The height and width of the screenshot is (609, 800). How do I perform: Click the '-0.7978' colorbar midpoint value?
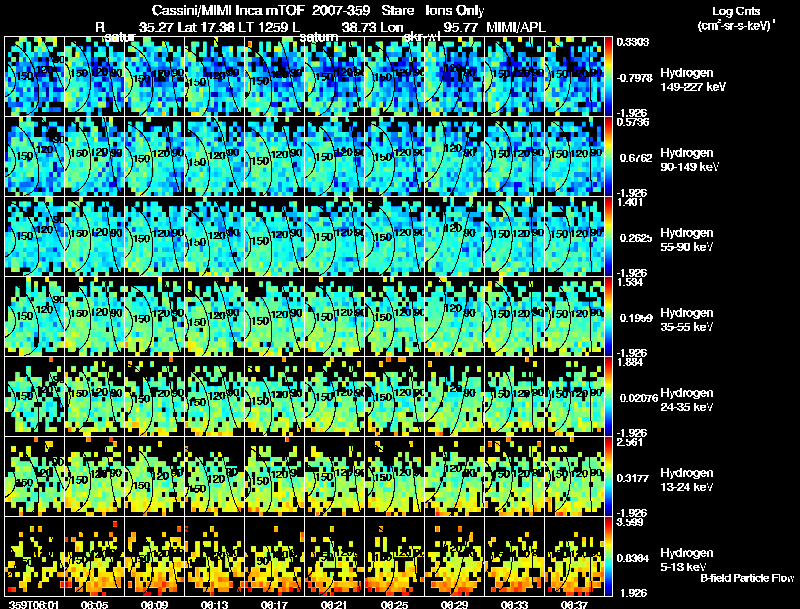click(x=635, y=78)
